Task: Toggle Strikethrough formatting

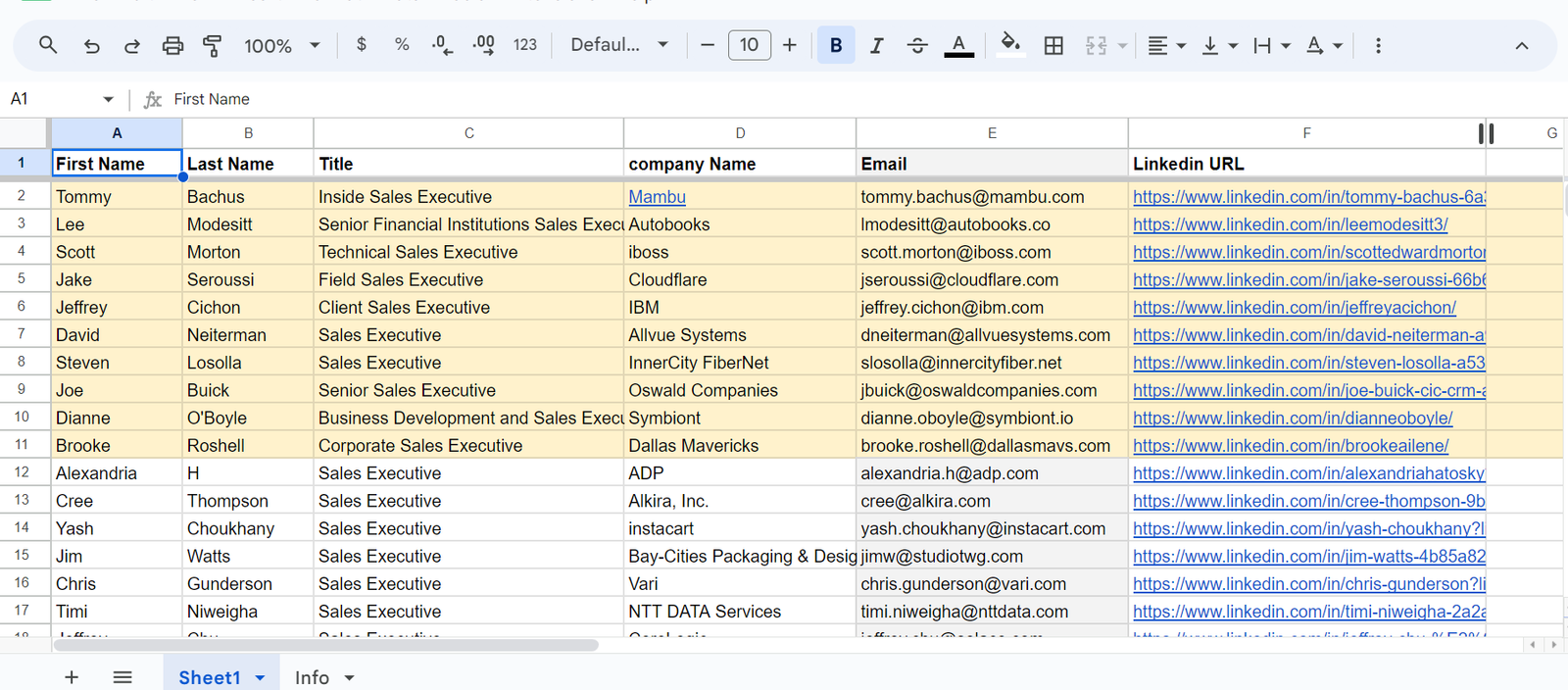Action: pos(917,45)
